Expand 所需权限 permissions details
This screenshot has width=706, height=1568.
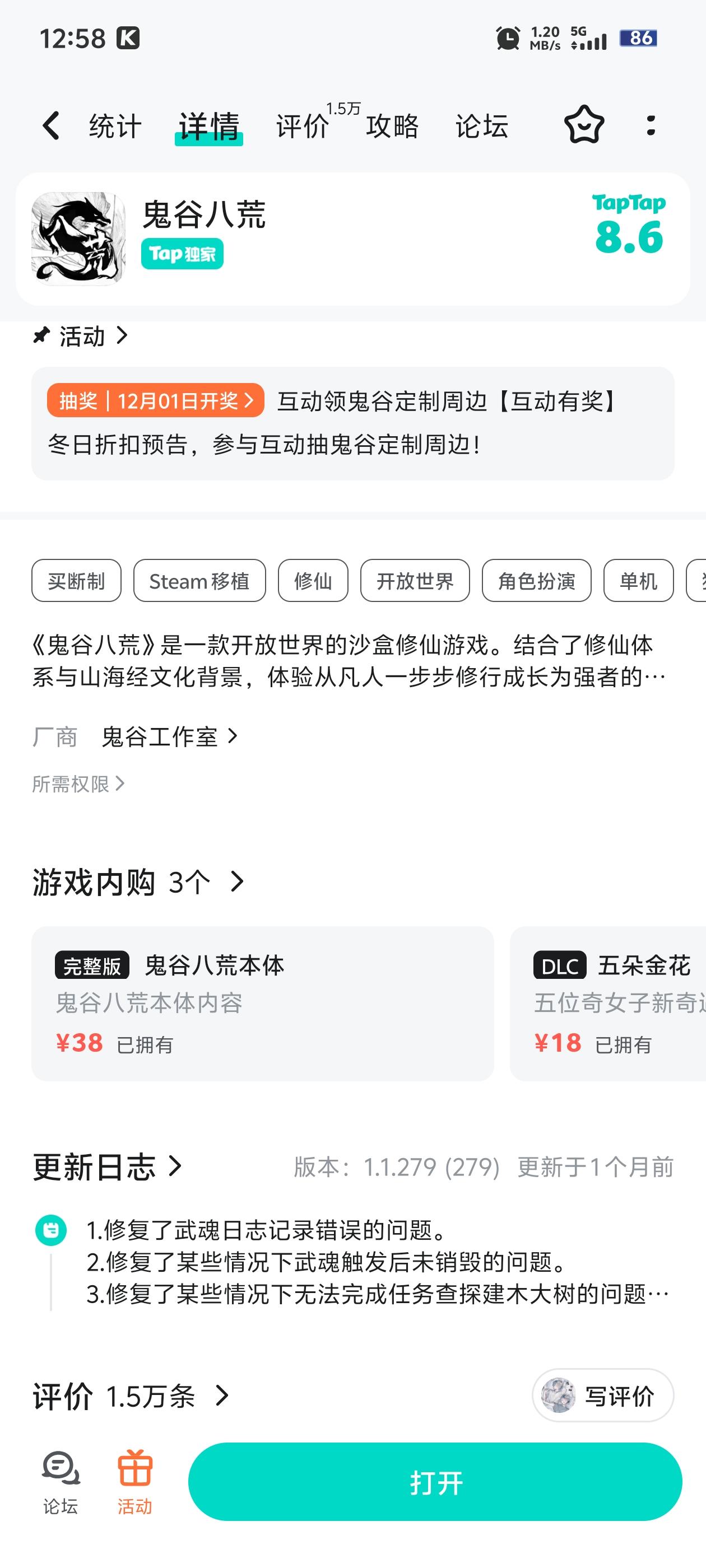(x=78, y=784)
